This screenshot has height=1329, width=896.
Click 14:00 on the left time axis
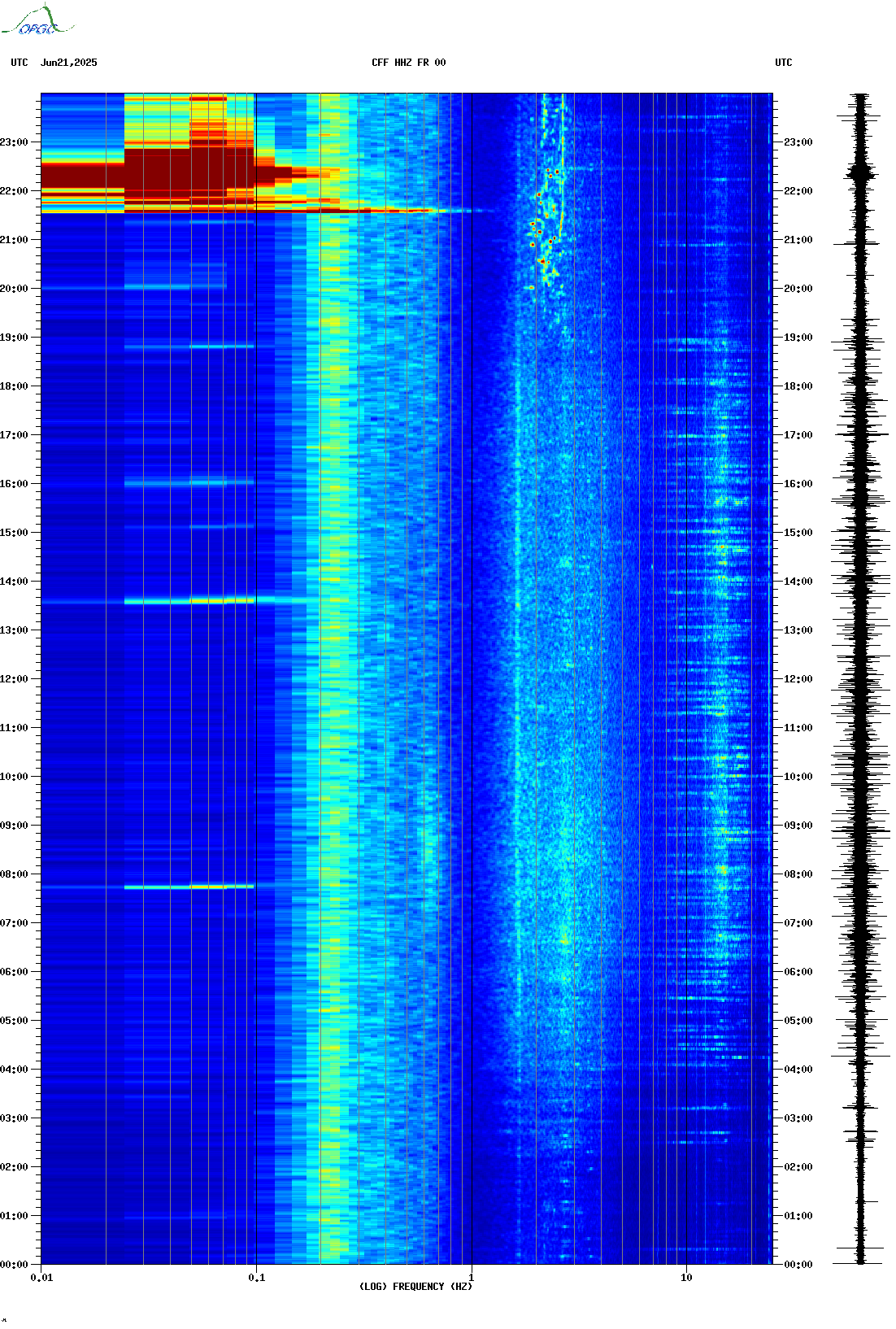(14, 582)
